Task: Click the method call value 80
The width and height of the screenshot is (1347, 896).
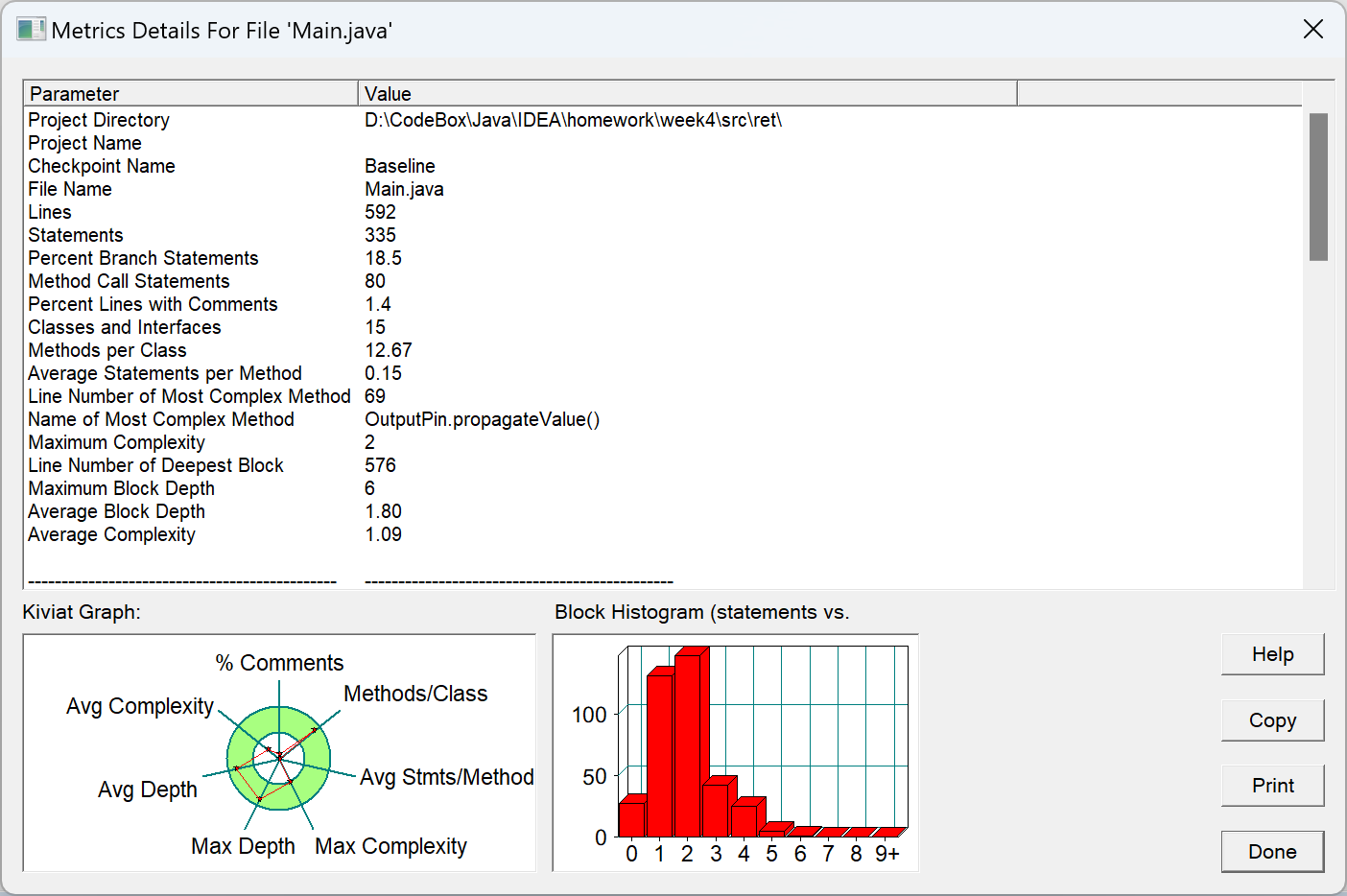Action: coord(375,281)
